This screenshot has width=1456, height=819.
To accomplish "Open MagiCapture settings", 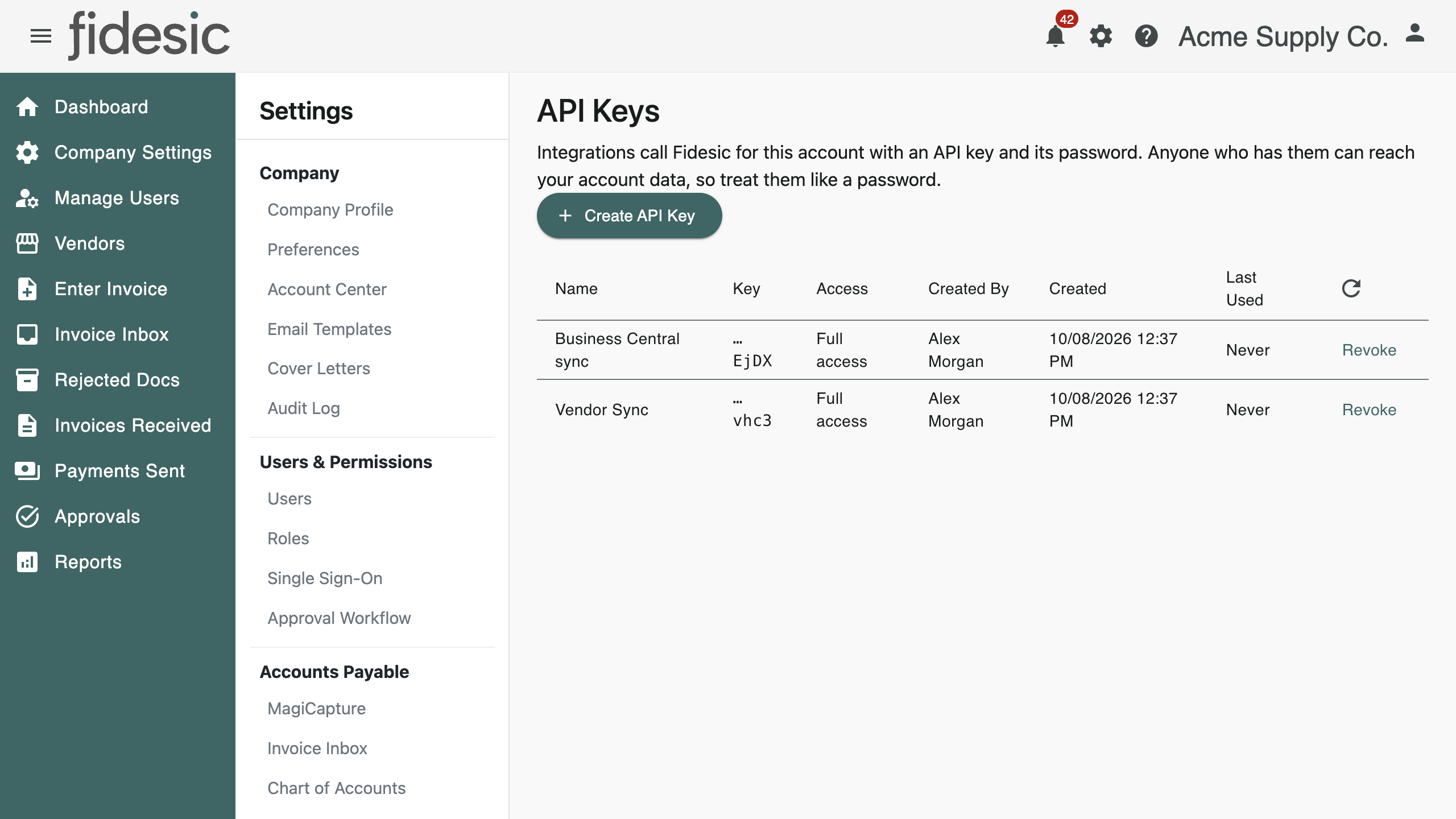I will 316,709.
